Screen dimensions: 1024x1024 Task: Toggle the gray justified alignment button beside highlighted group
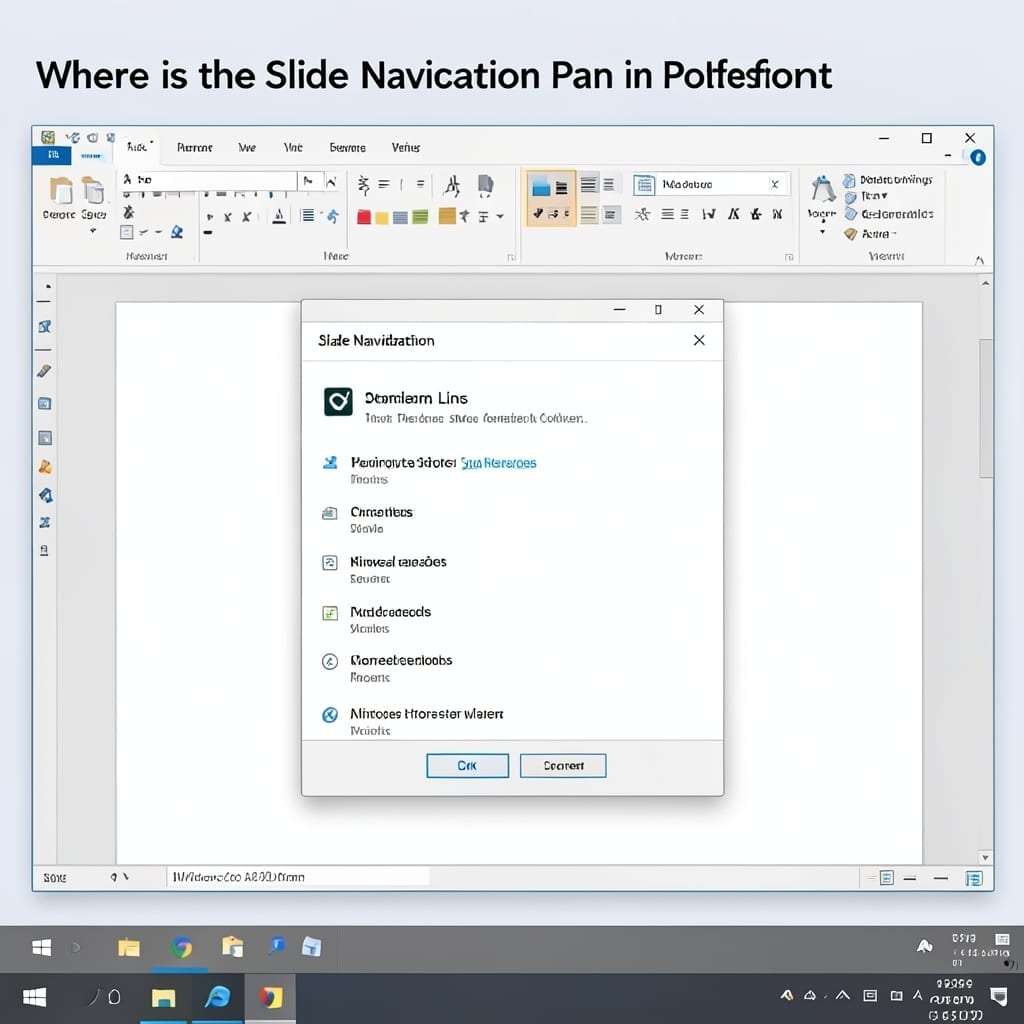click(588, 185)
